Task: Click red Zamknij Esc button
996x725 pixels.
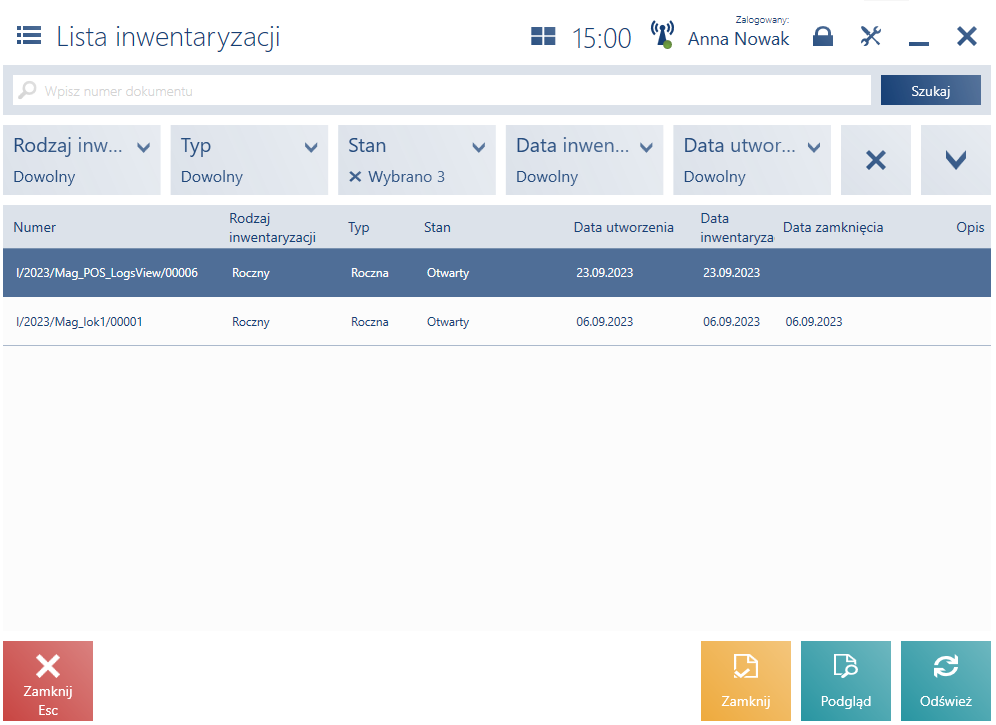Action: (x=48, y=681)
